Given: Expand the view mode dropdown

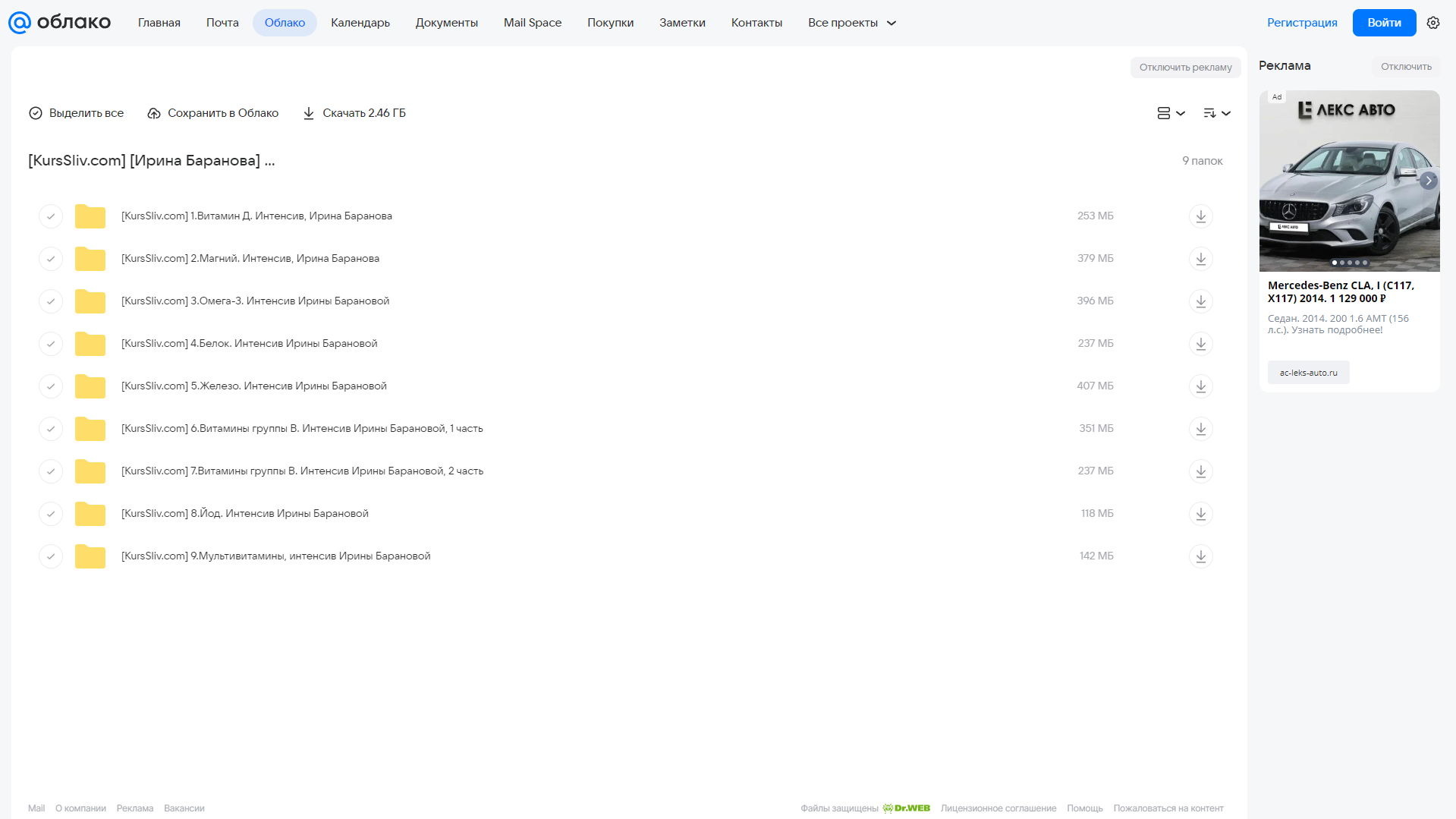Looking at the screenshot, I should click(x=1171, y=113).
